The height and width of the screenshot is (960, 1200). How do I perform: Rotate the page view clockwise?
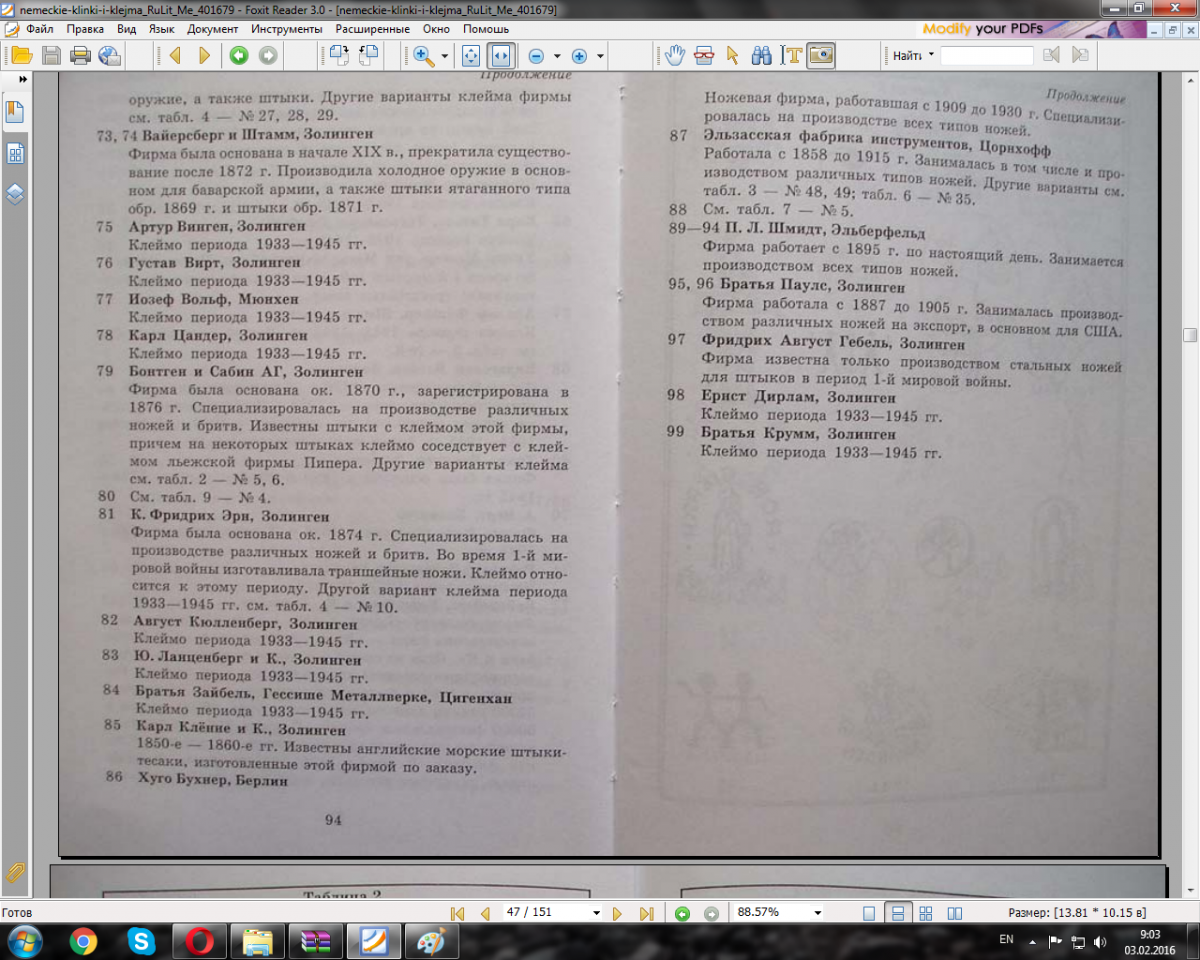click(339, 56)
